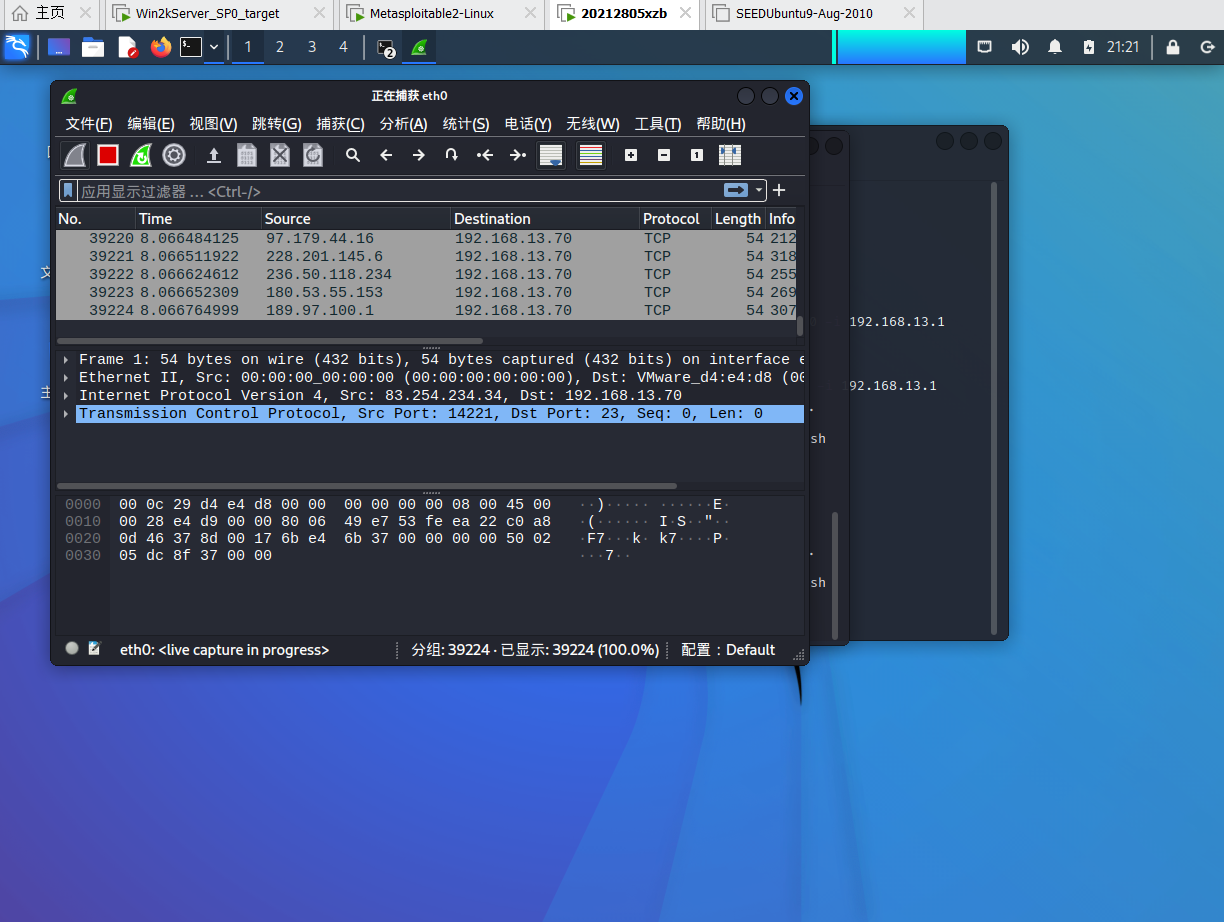Expand Transmission Control Protocol row
1224x922 pixels.
coord(67,413)
